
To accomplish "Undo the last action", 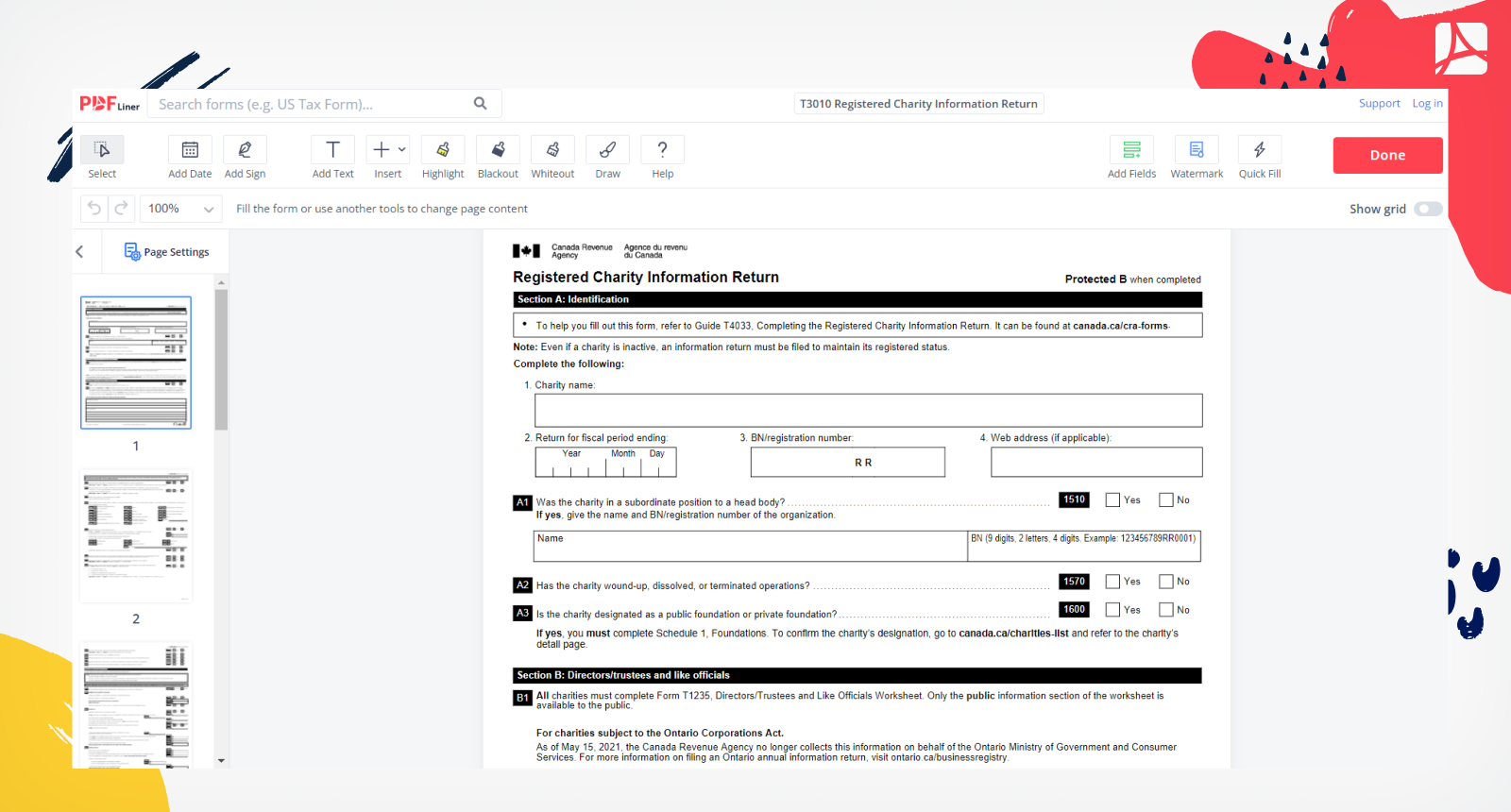I will (x=94, y=209).
